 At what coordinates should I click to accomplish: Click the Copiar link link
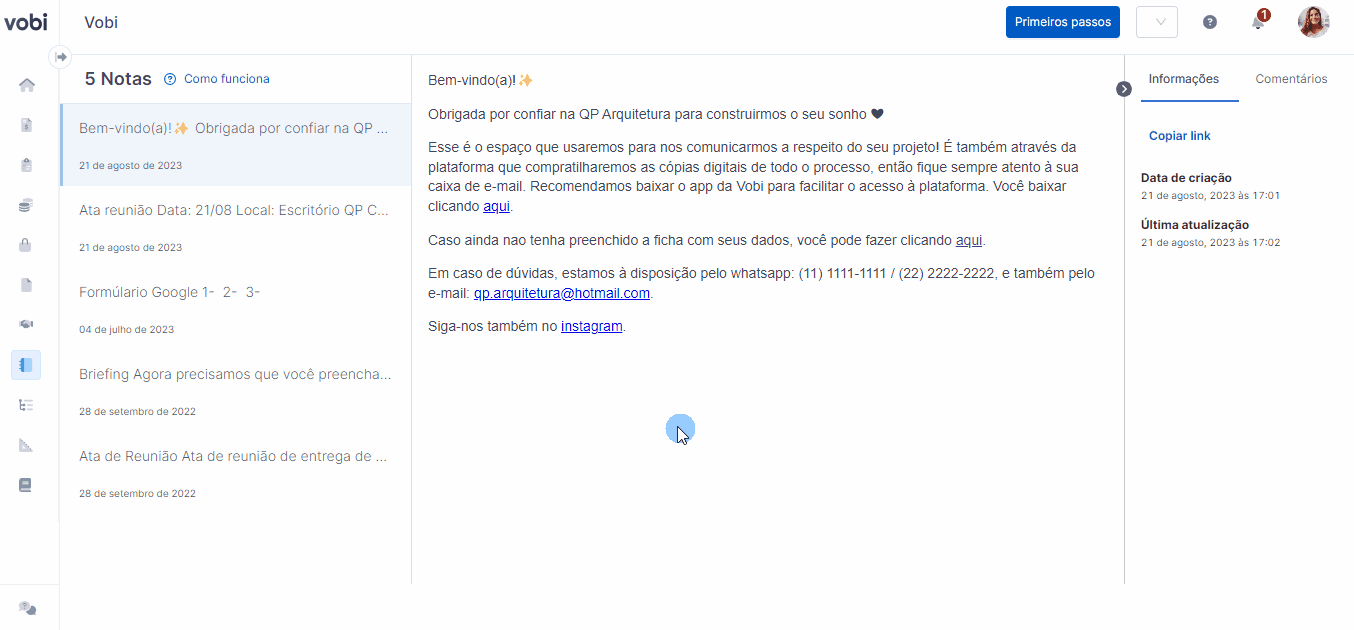(1180, 136)
